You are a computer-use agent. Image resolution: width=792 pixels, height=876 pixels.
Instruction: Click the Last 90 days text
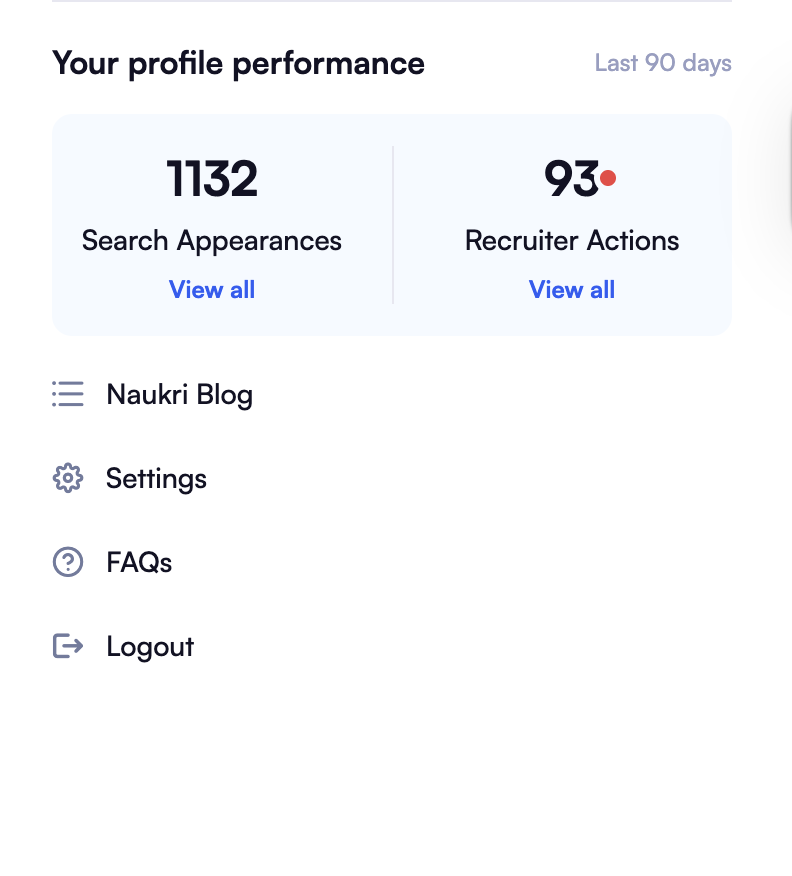tap(663, 63)
